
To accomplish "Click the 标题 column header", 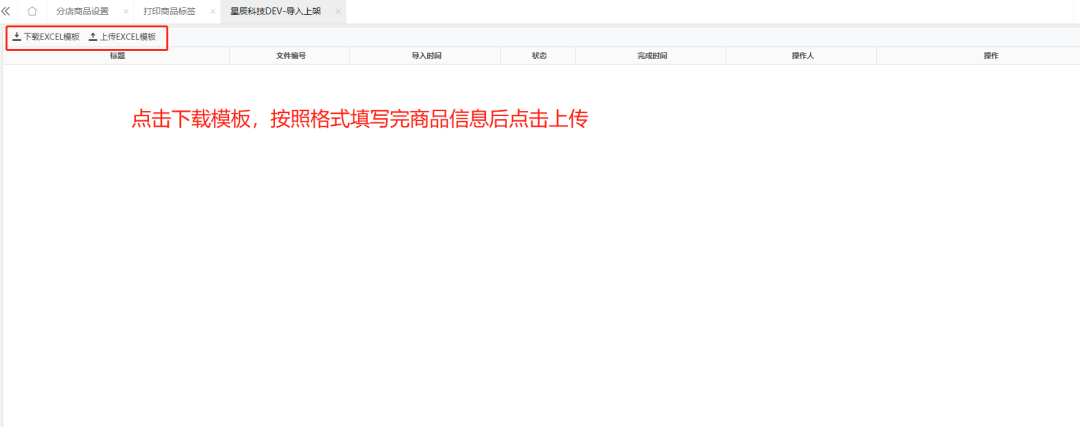I will tap(117, 56).
